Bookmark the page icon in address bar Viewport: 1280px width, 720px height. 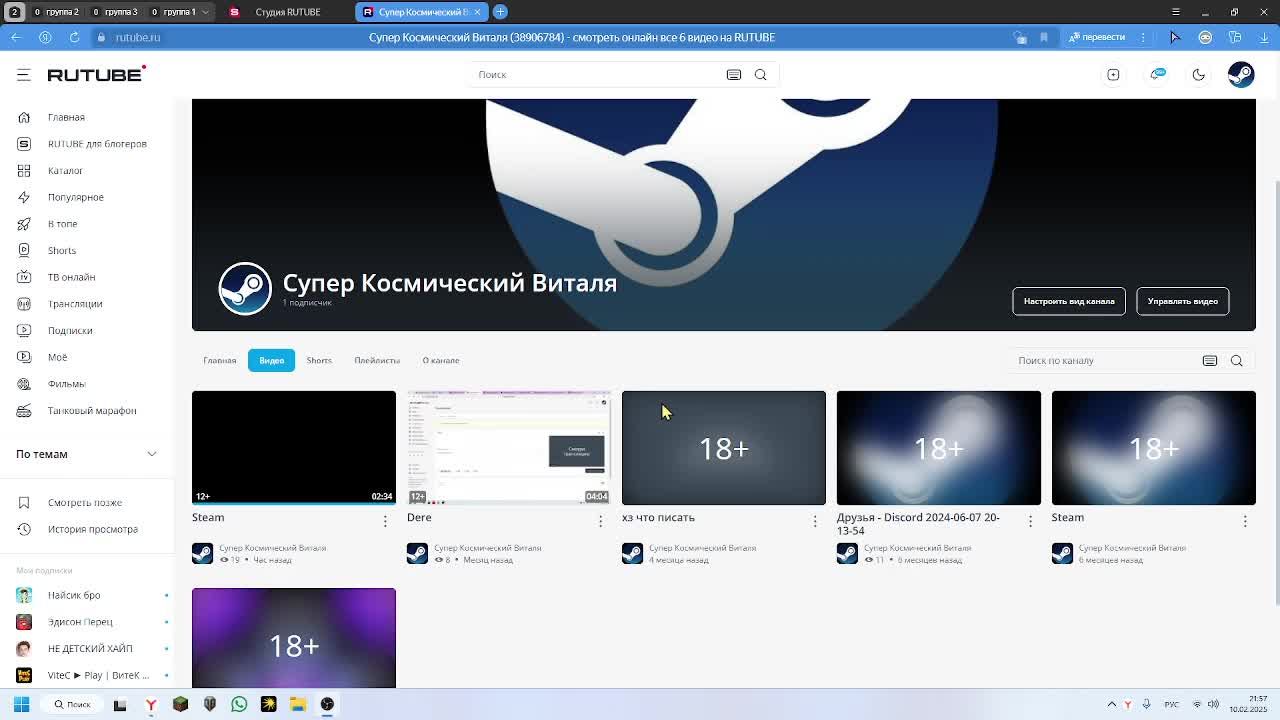coord(1044,37)
